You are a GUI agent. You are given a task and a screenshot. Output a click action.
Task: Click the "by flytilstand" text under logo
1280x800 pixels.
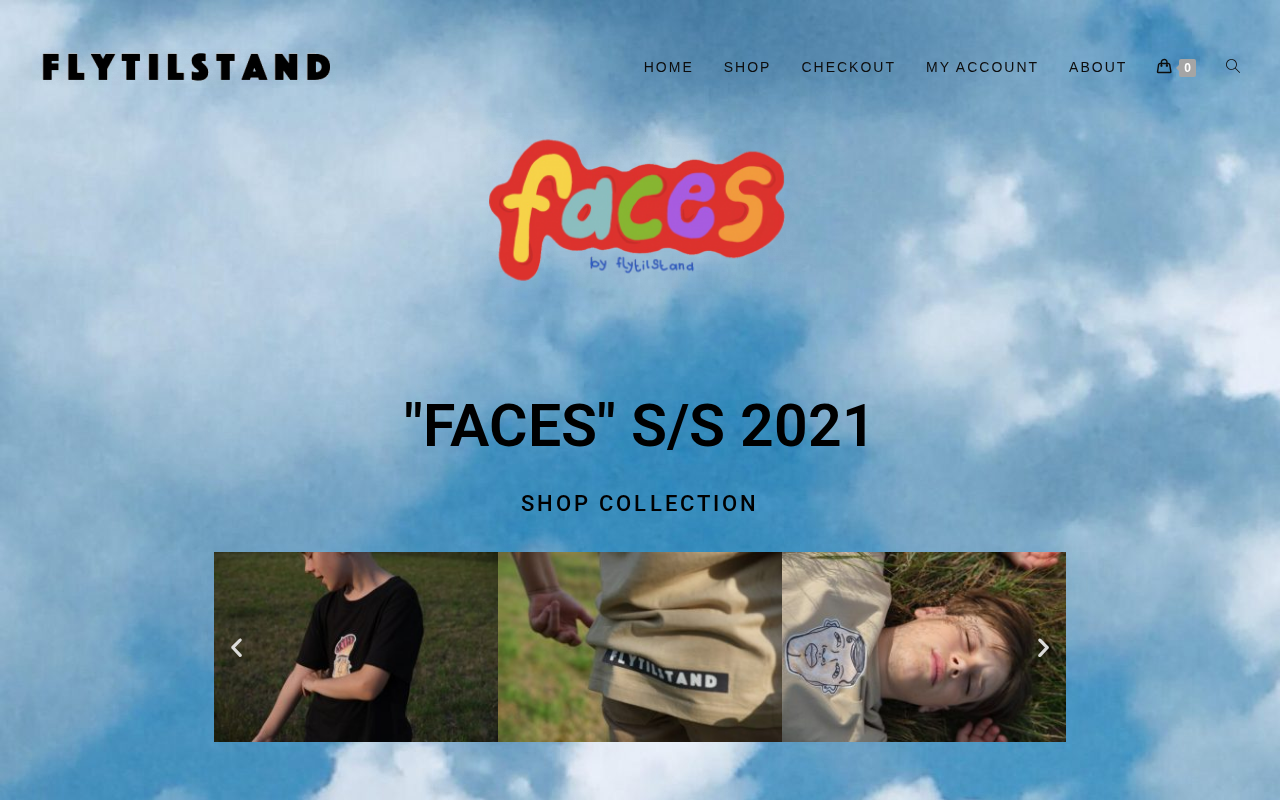click(x=642, y=264)
